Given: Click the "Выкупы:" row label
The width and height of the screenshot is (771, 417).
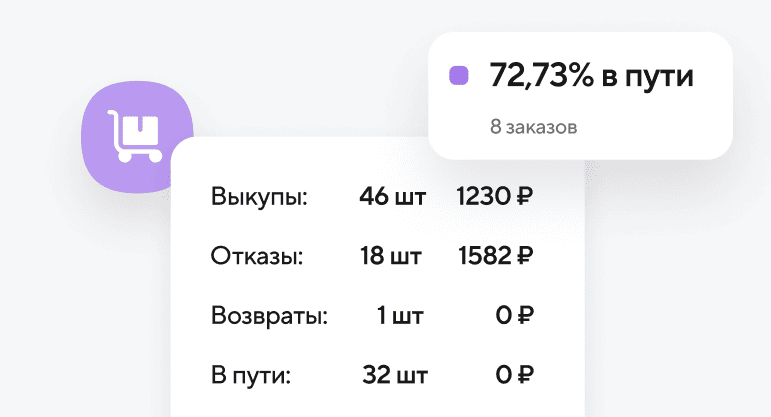Looking at the screenshot, I should (x=259, y=197).
